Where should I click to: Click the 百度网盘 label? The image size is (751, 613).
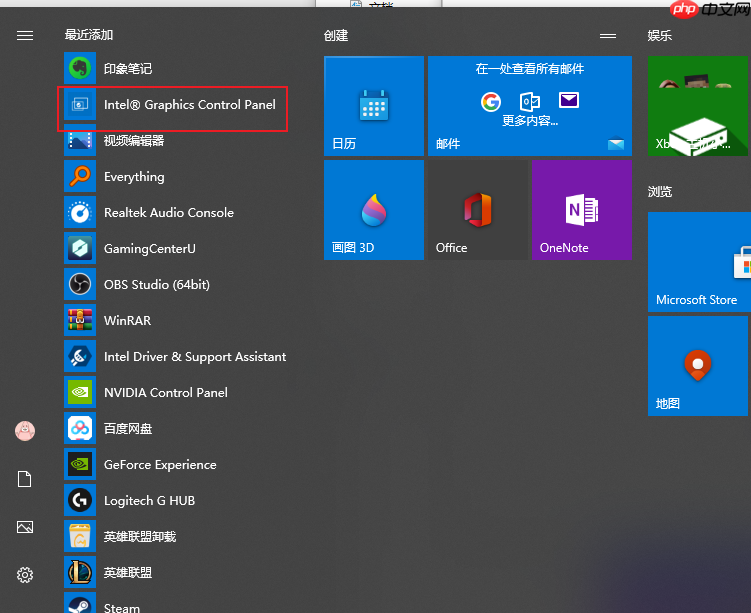click(x=128, y=428)
